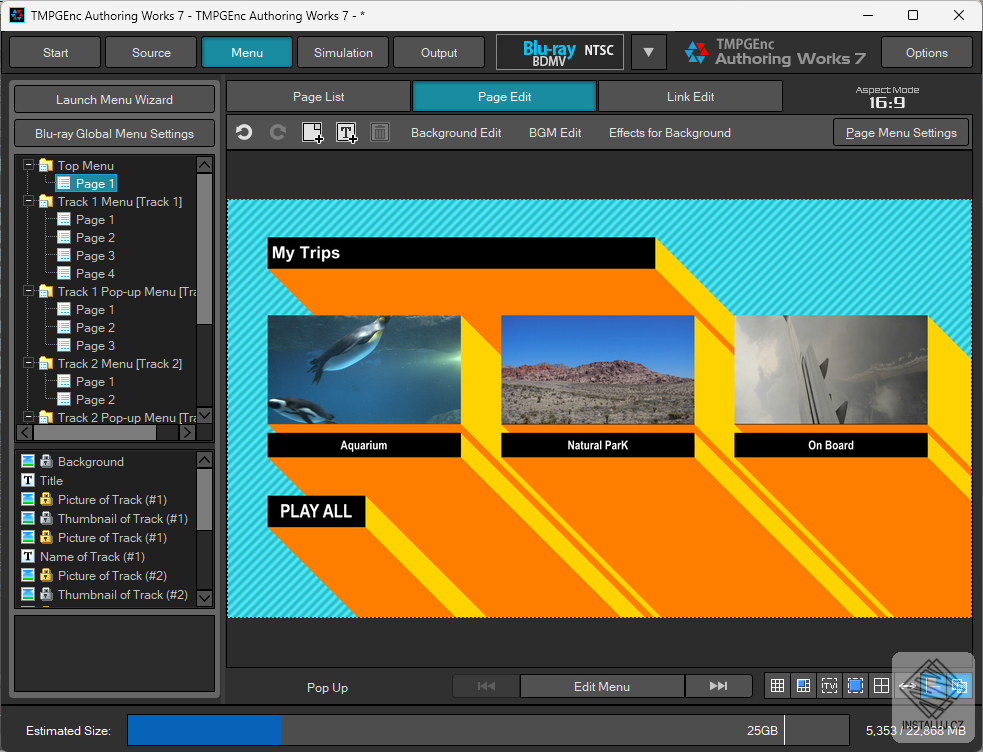This screenshot has width=983, height=752.
Task: Select the Page Edit tab
Action: tap(504, 97)
